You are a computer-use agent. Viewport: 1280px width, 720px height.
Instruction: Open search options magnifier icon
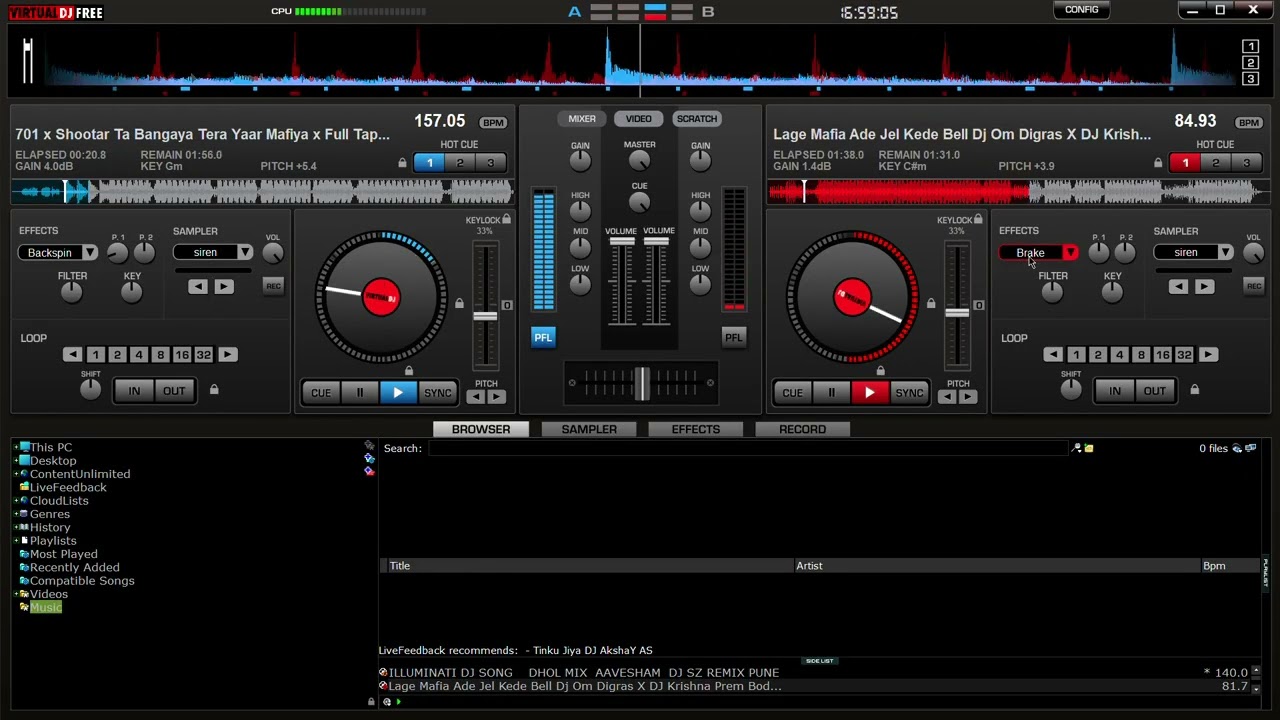click(x=1077, y=449)
